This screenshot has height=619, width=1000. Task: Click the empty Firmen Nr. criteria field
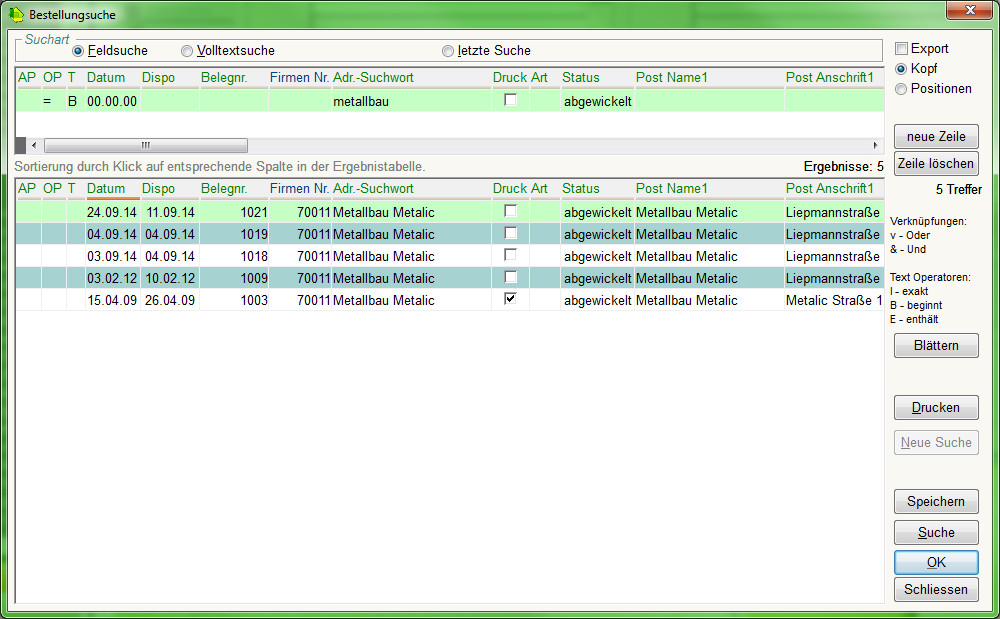[x=300, y=101]
